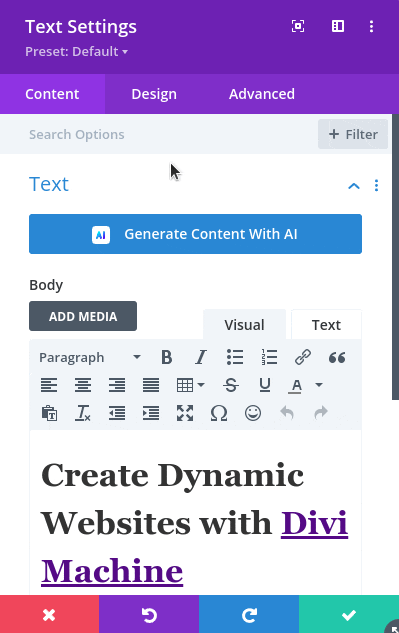This screenshot has width=399, height=633.
Task: Click the text color A icon
Action: pos(296,386)
